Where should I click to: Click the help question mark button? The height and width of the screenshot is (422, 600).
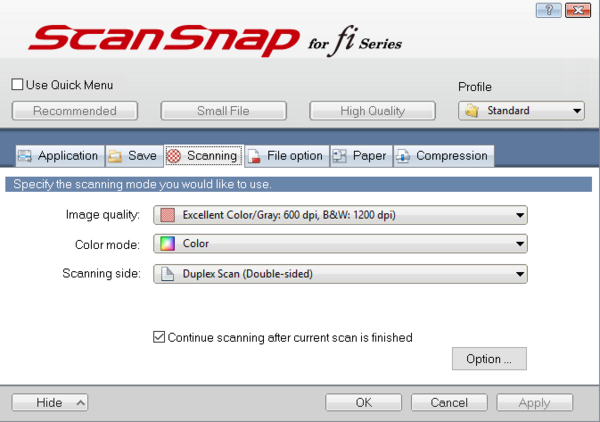[549, 10]
